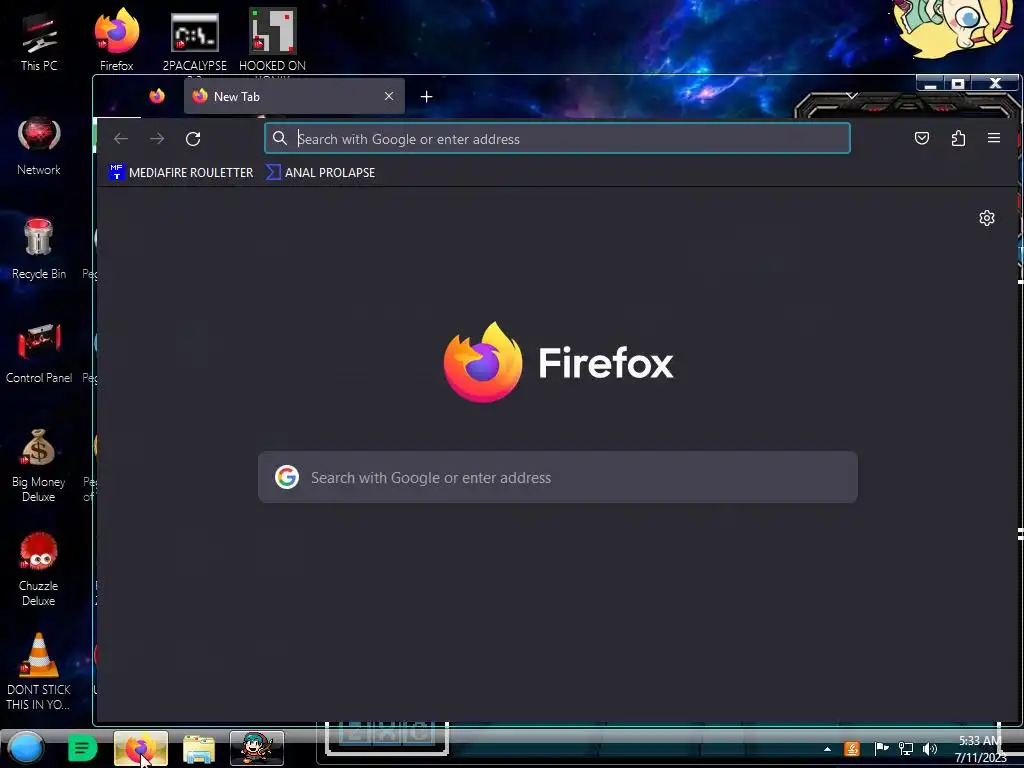Open the green notes taskbar app
The image size is (1024, 768).
pyautogui.click(x=82, y=748)
